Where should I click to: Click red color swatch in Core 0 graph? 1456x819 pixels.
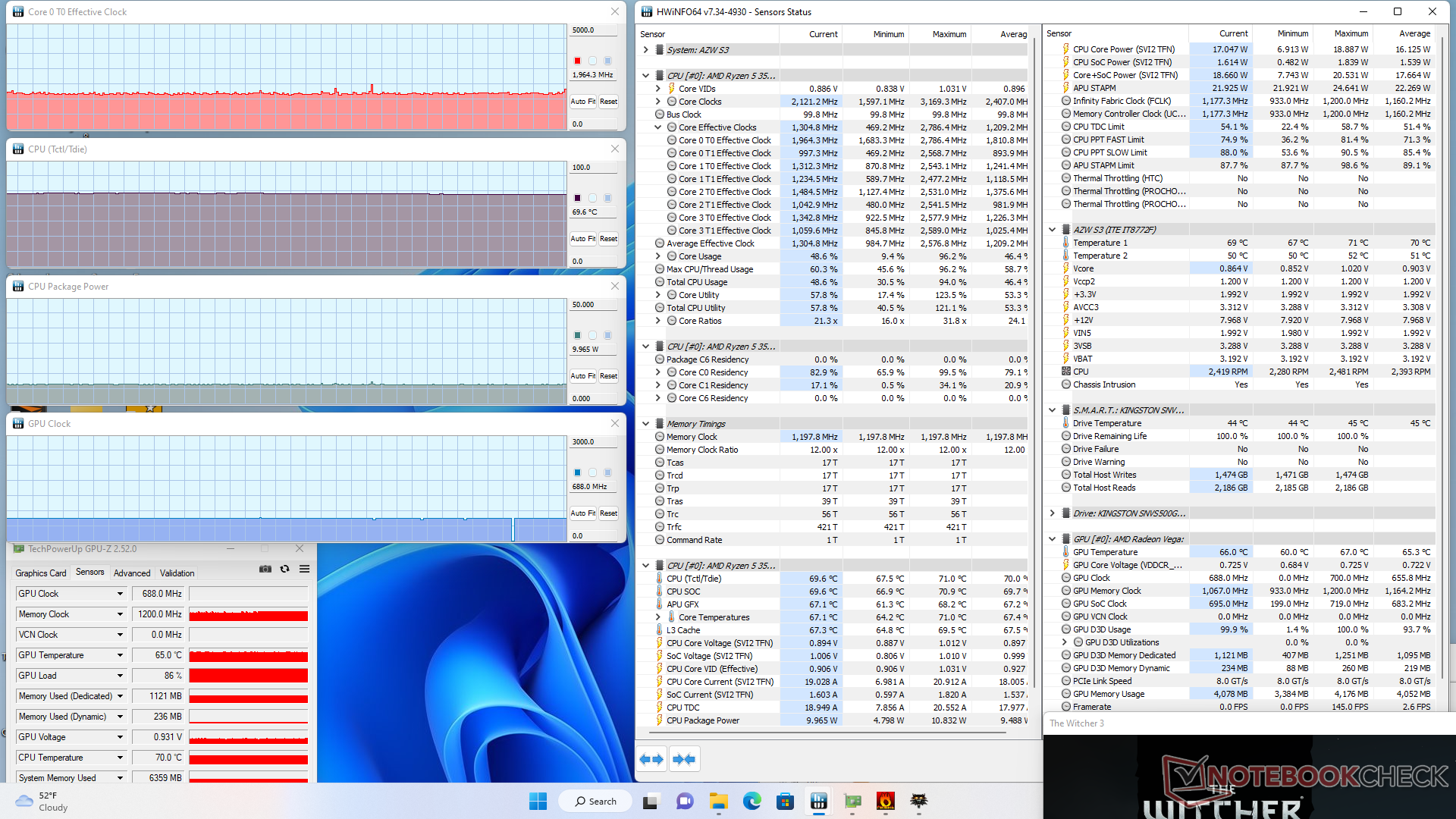pos(577,61)
